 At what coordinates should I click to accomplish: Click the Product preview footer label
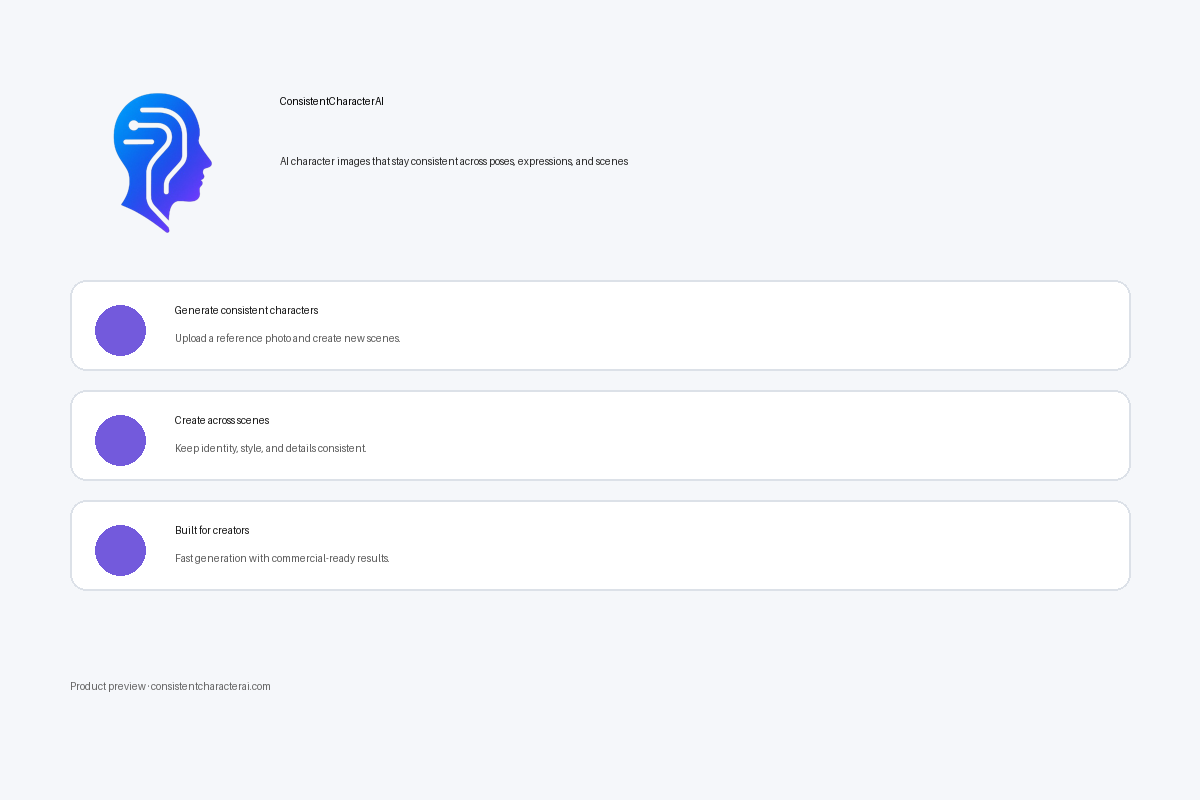(x=107, y=686)
